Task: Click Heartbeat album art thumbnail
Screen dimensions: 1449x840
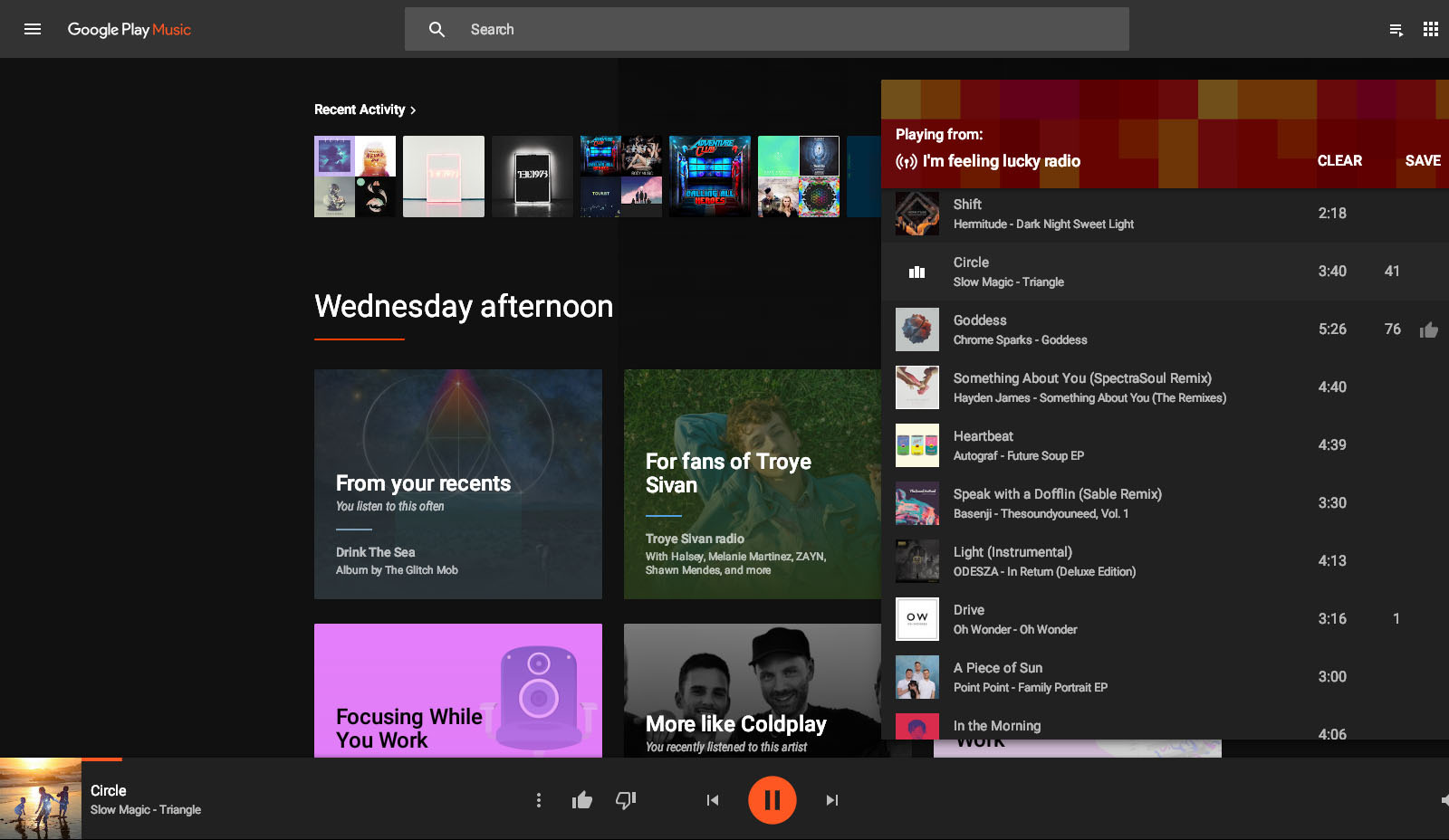Action: click(917, 445)
